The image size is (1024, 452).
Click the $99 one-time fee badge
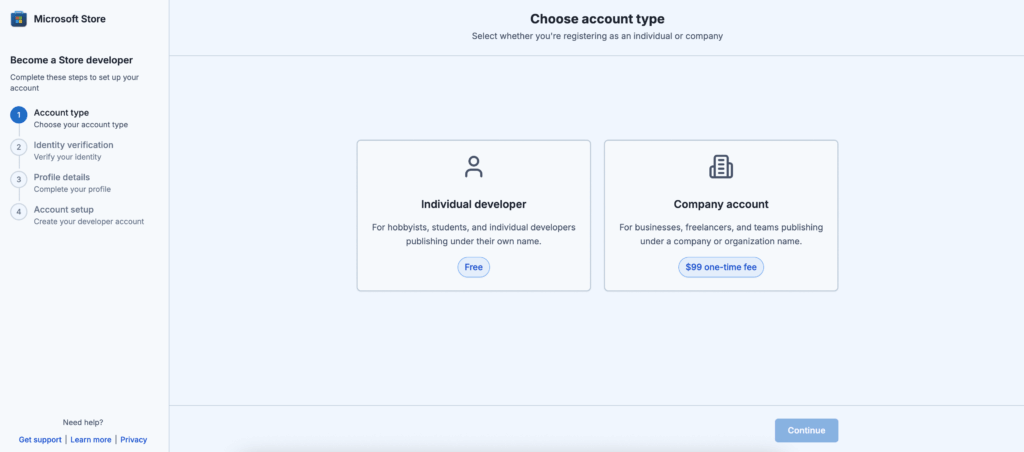point(721,267)
